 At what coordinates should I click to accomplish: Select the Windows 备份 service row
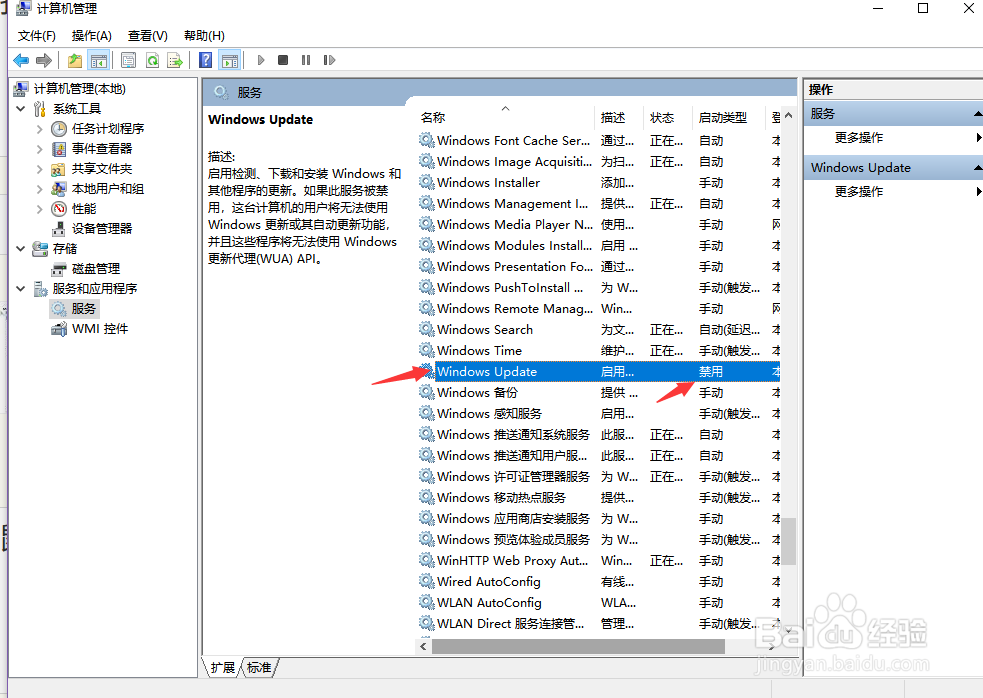pyautogui.click(x=599, y=393)
